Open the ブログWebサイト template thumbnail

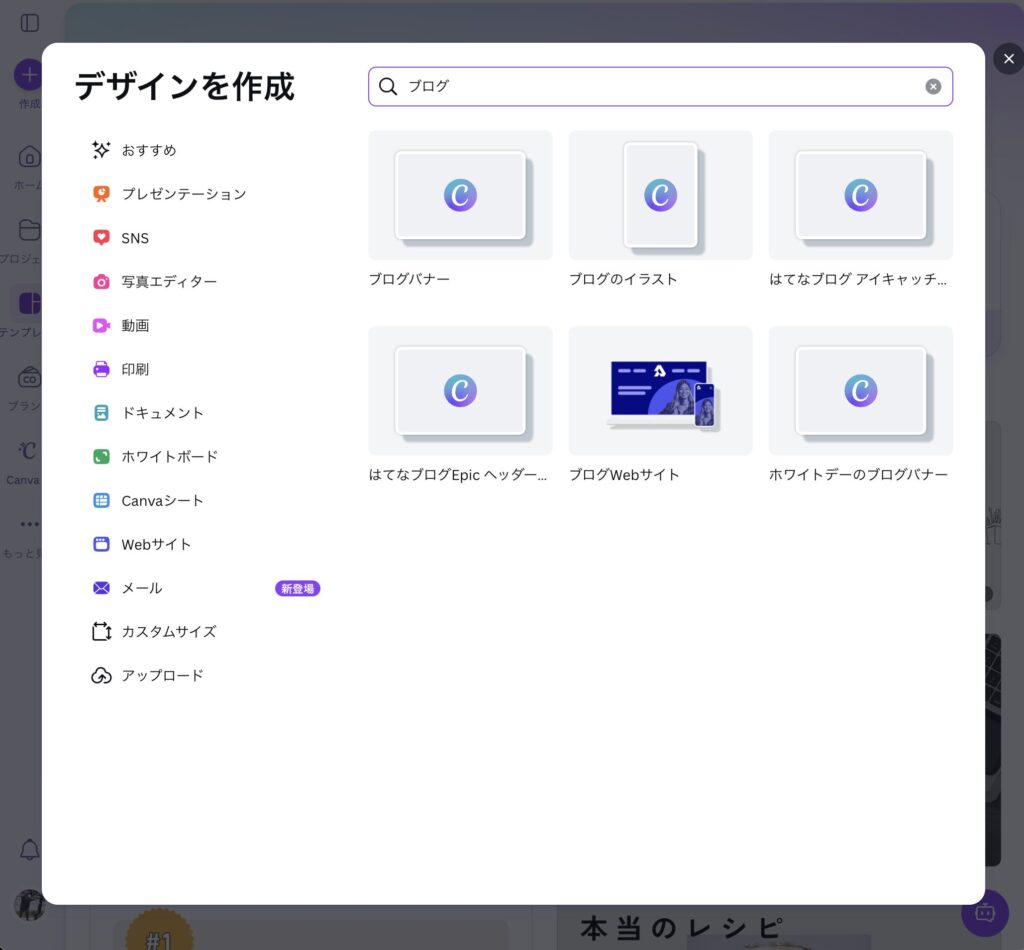point(660,391)
